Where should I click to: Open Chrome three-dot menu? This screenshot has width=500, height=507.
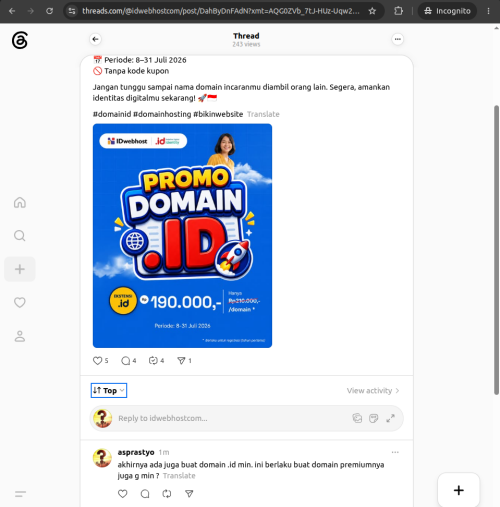488,11
